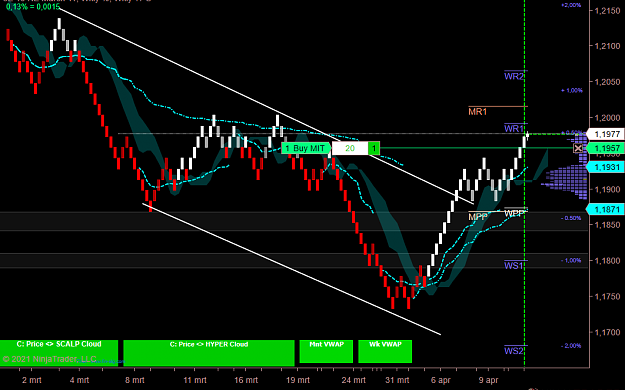Viewport: 625px width, 390px height.
Task: Toggle 'C: Price <> HYPER Cloud' button
Action: pos(209,353)
